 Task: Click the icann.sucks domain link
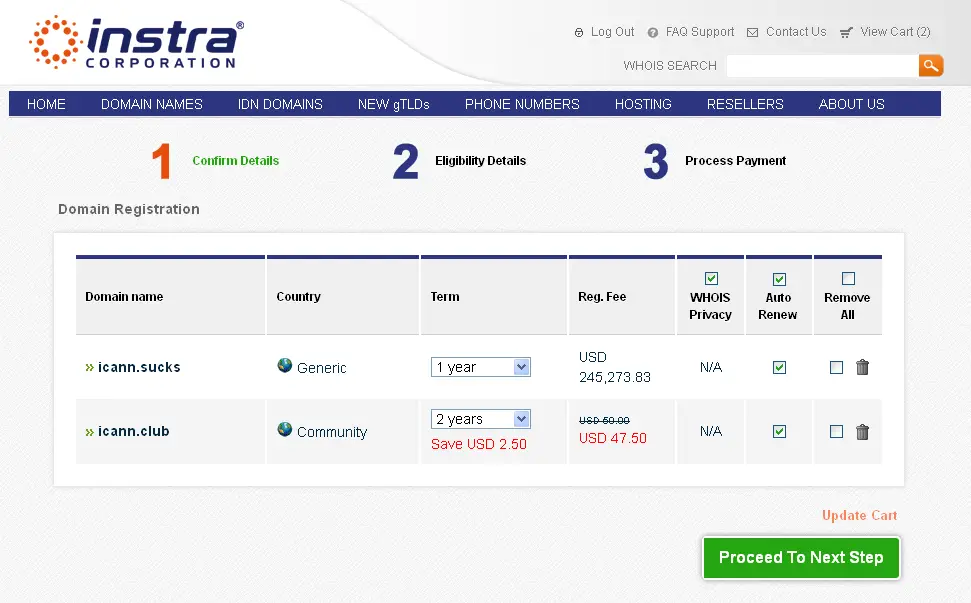(139, 367)
